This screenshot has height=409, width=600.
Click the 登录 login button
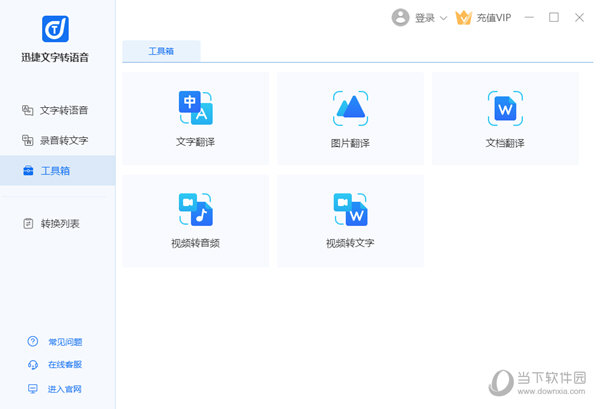coord(425,18)
